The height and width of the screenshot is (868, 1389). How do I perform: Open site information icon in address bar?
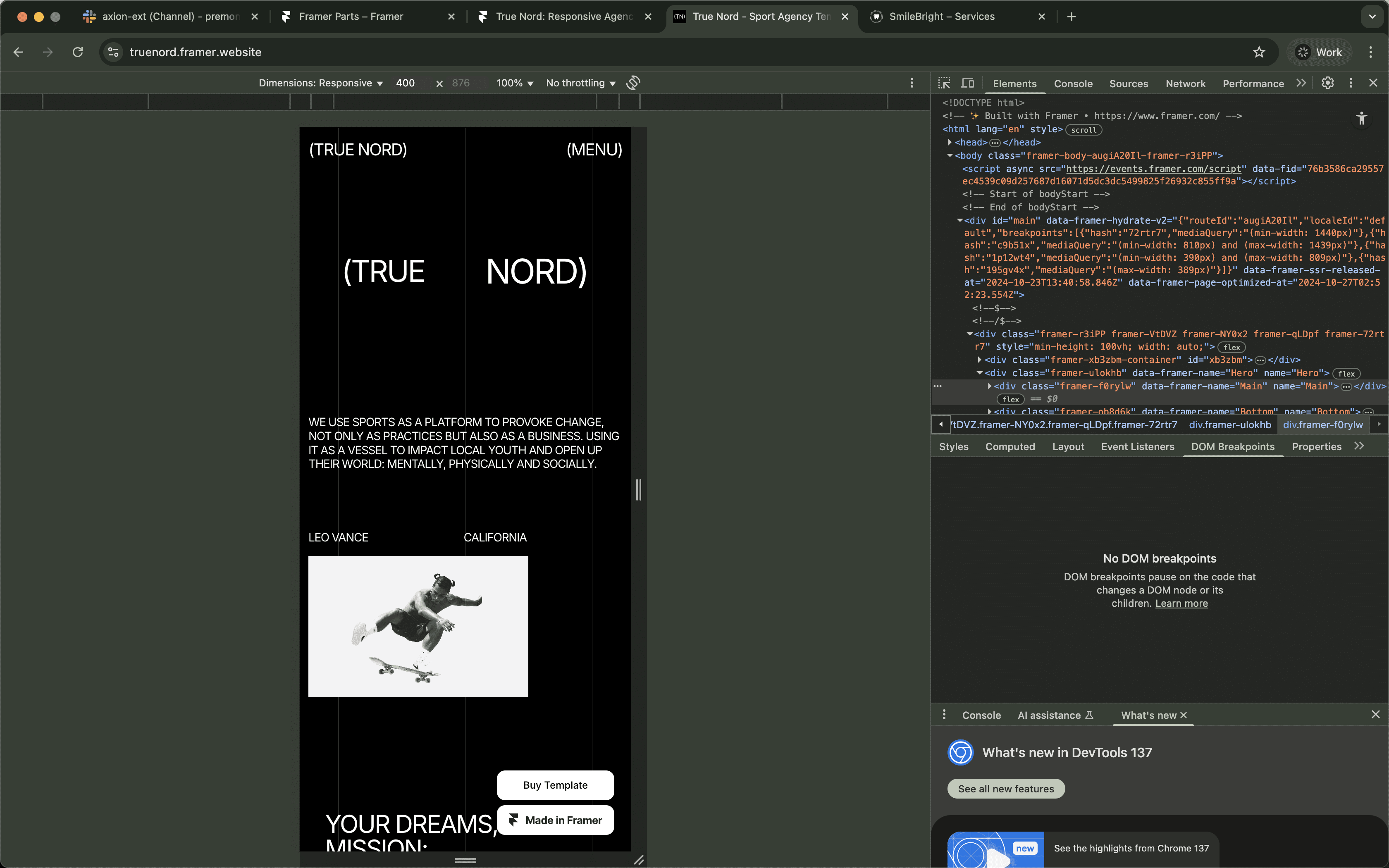pos(113,52)
